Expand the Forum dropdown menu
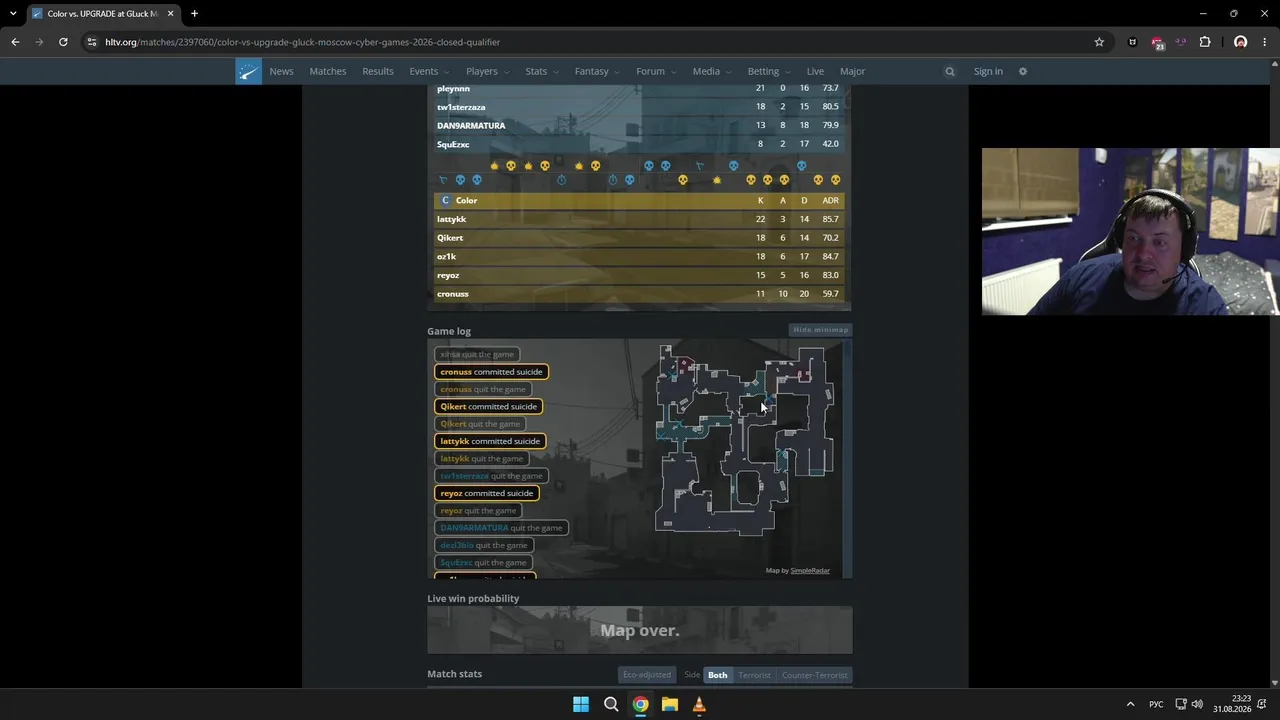Screen dimensions: 1280x720 point(656,71)
